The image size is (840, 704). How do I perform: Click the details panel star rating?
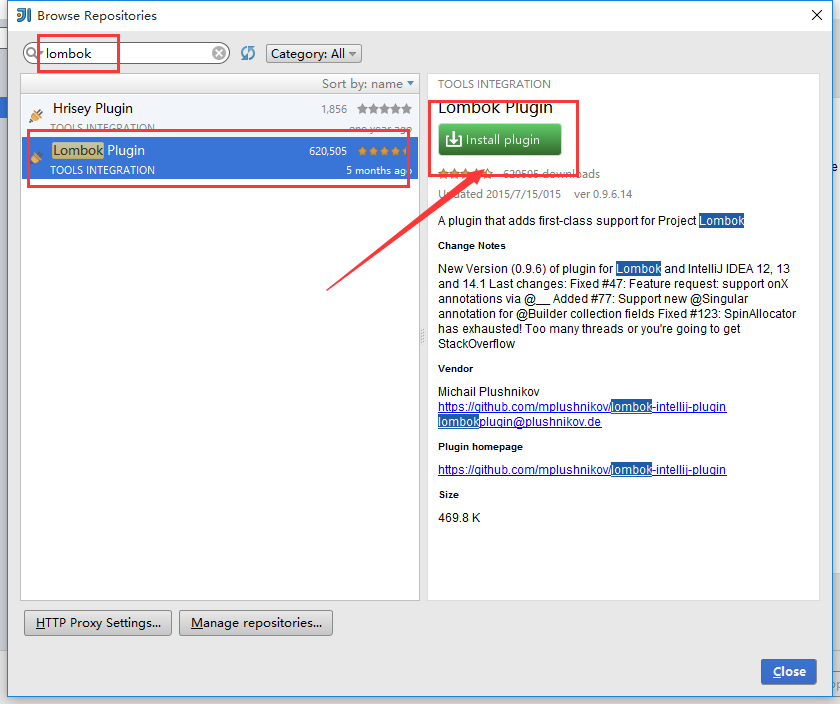coord(466,174)
